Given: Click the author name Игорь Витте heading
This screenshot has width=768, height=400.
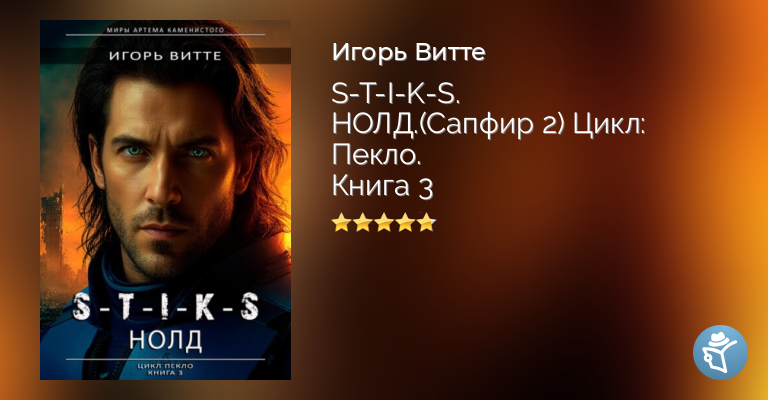Looking at the screenshot, I should pyautogui.click(x=408, y=52).
